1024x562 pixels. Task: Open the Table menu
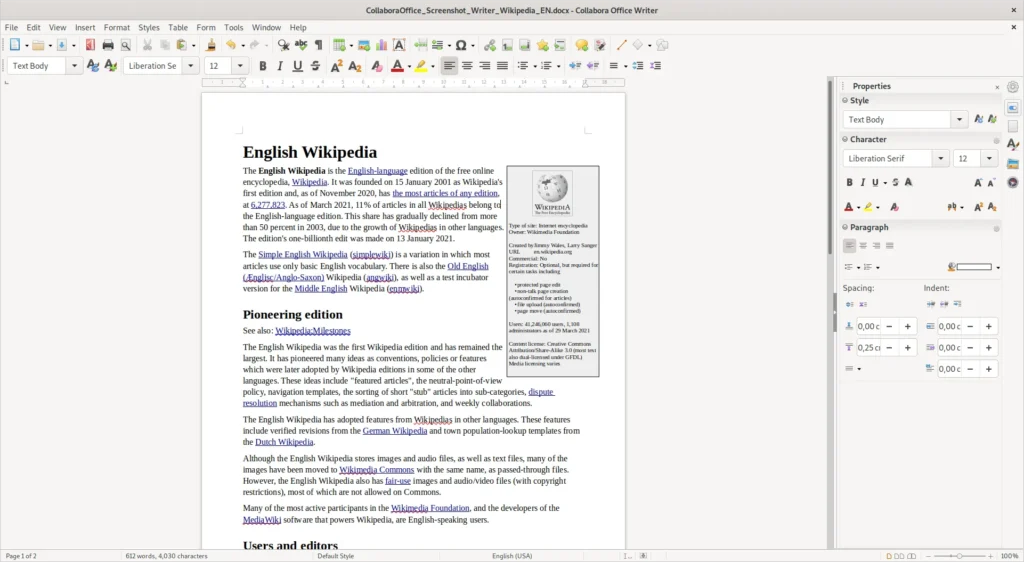click(x=178, y=27)
